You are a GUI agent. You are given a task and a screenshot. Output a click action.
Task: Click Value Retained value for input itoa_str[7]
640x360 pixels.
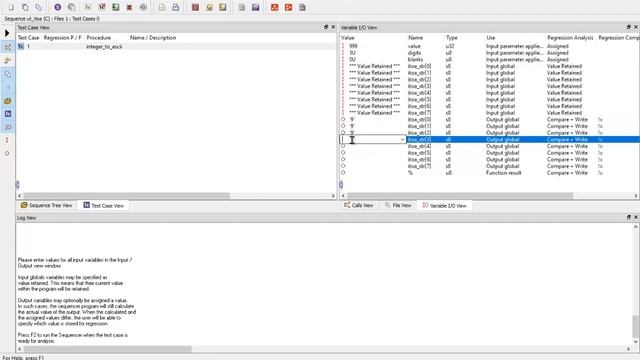(374, 113)
